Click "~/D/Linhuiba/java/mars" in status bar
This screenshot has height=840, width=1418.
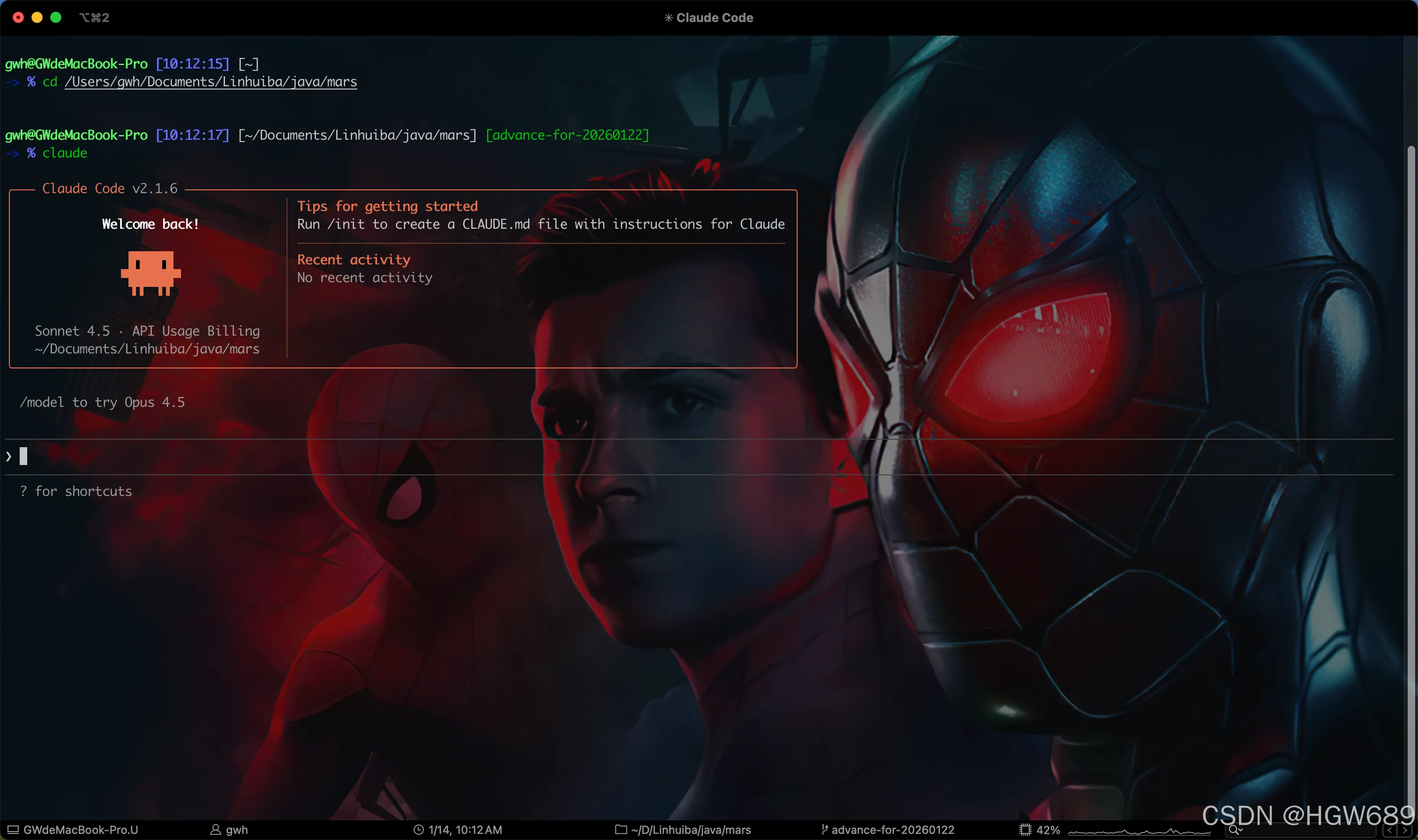point(691,830)
